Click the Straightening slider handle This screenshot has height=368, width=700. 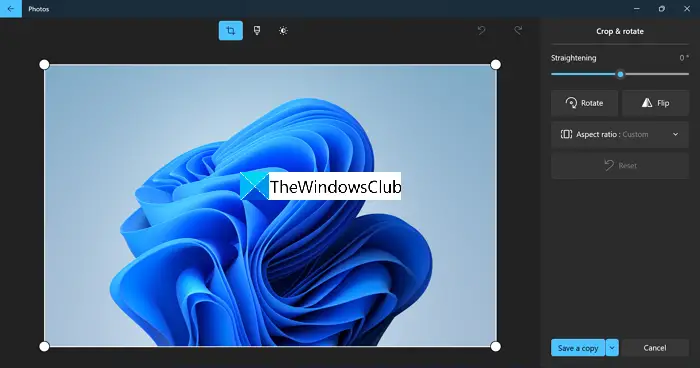pyautogui.click(x=620, y=75)
